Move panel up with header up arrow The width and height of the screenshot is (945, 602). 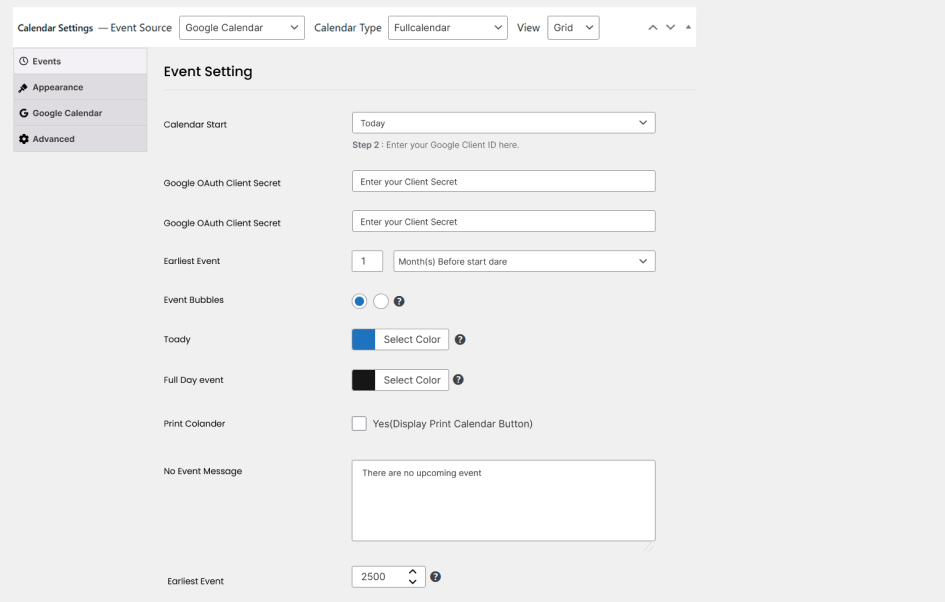point(654,28)
